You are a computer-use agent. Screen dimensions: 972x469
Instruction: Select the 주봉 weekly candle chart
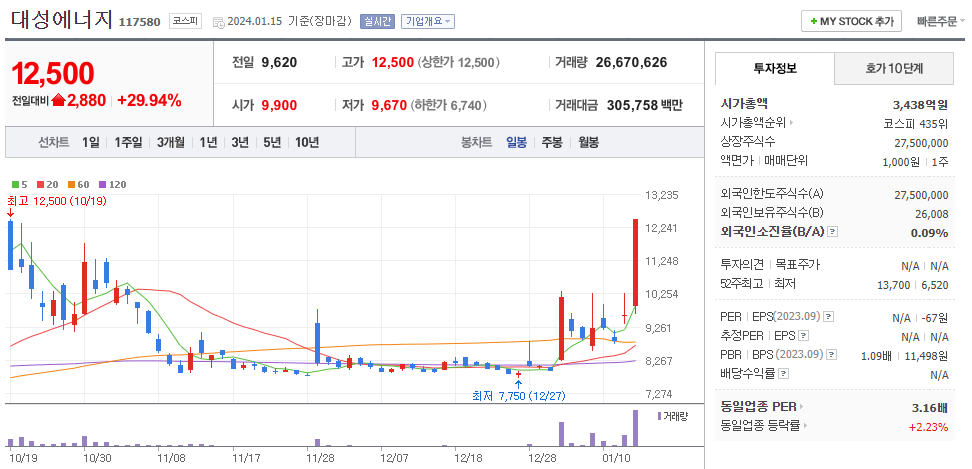click(552, 142)
